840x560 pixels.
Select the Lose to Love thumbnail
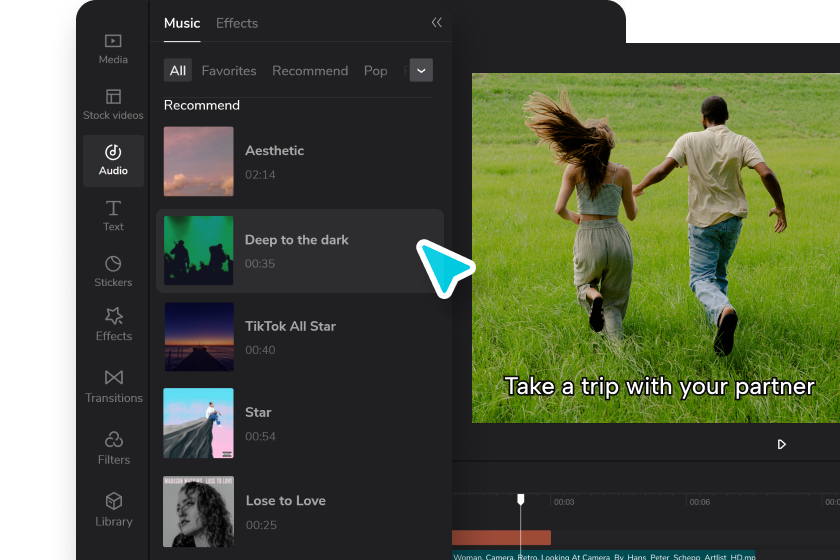tap(198, 511)
